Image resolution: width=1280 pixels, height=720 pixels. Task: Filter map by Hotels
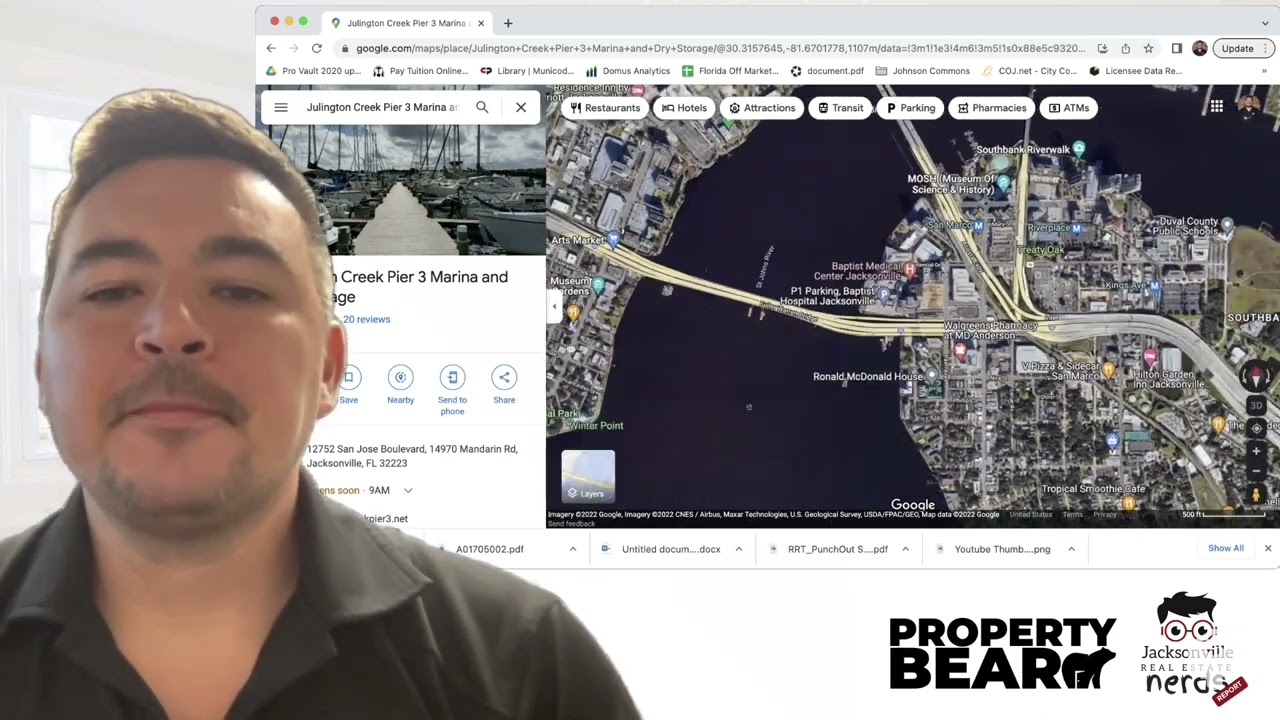(x=685, y=108)
